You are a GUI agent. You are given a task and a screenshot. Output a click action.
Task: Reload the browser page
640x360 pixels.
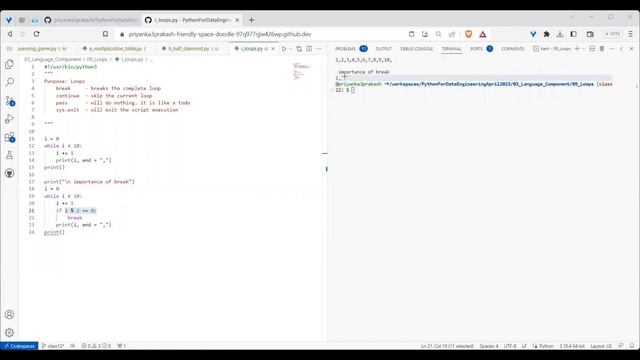pyautogui.click(x=36, y=34)
